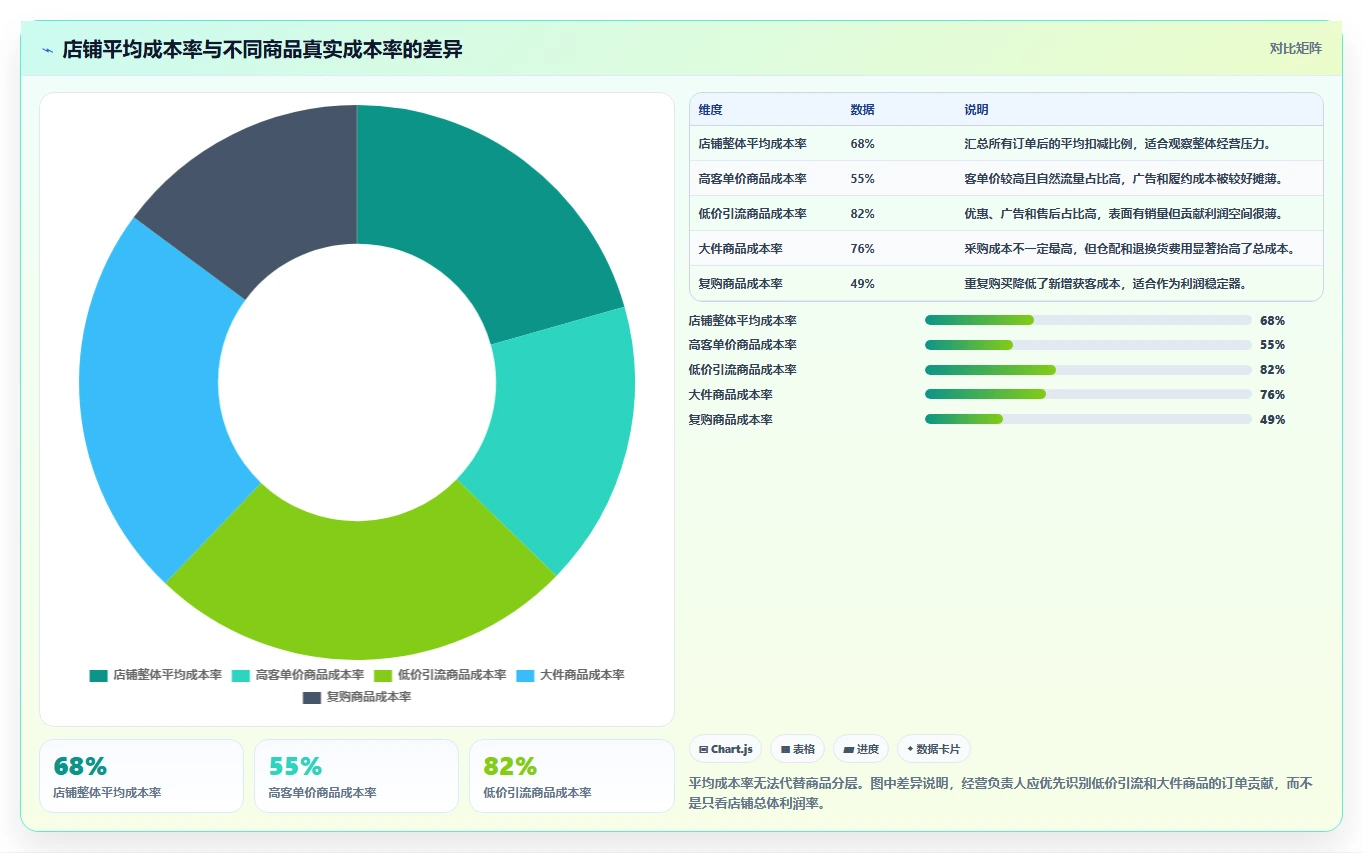Click the 49% value in the table

(x=862, y=284)
